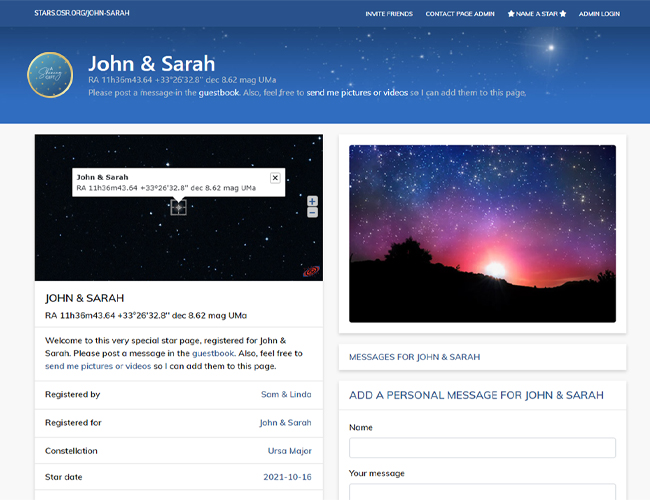
Task: Zoom in on the star map
Action: point(312,201)
